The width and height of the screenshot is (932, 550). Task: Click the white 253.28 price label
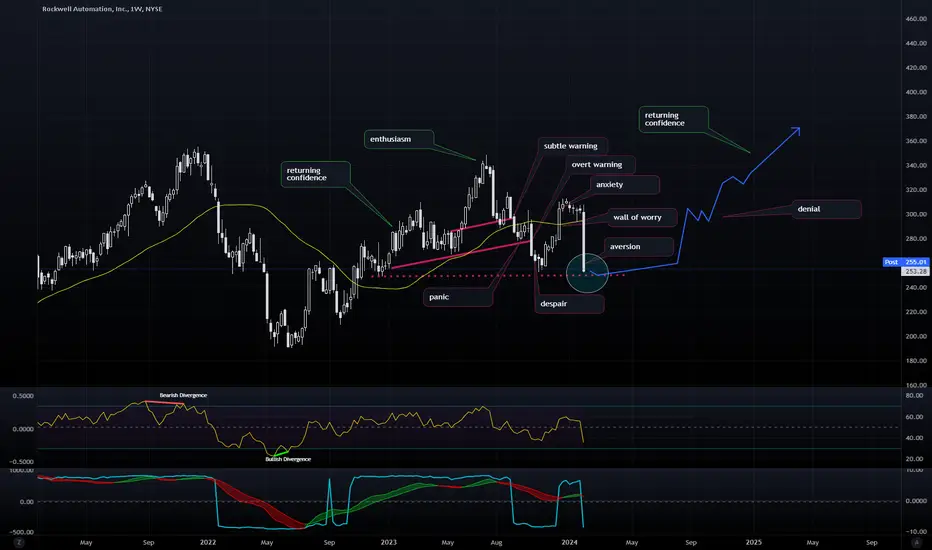915,271
